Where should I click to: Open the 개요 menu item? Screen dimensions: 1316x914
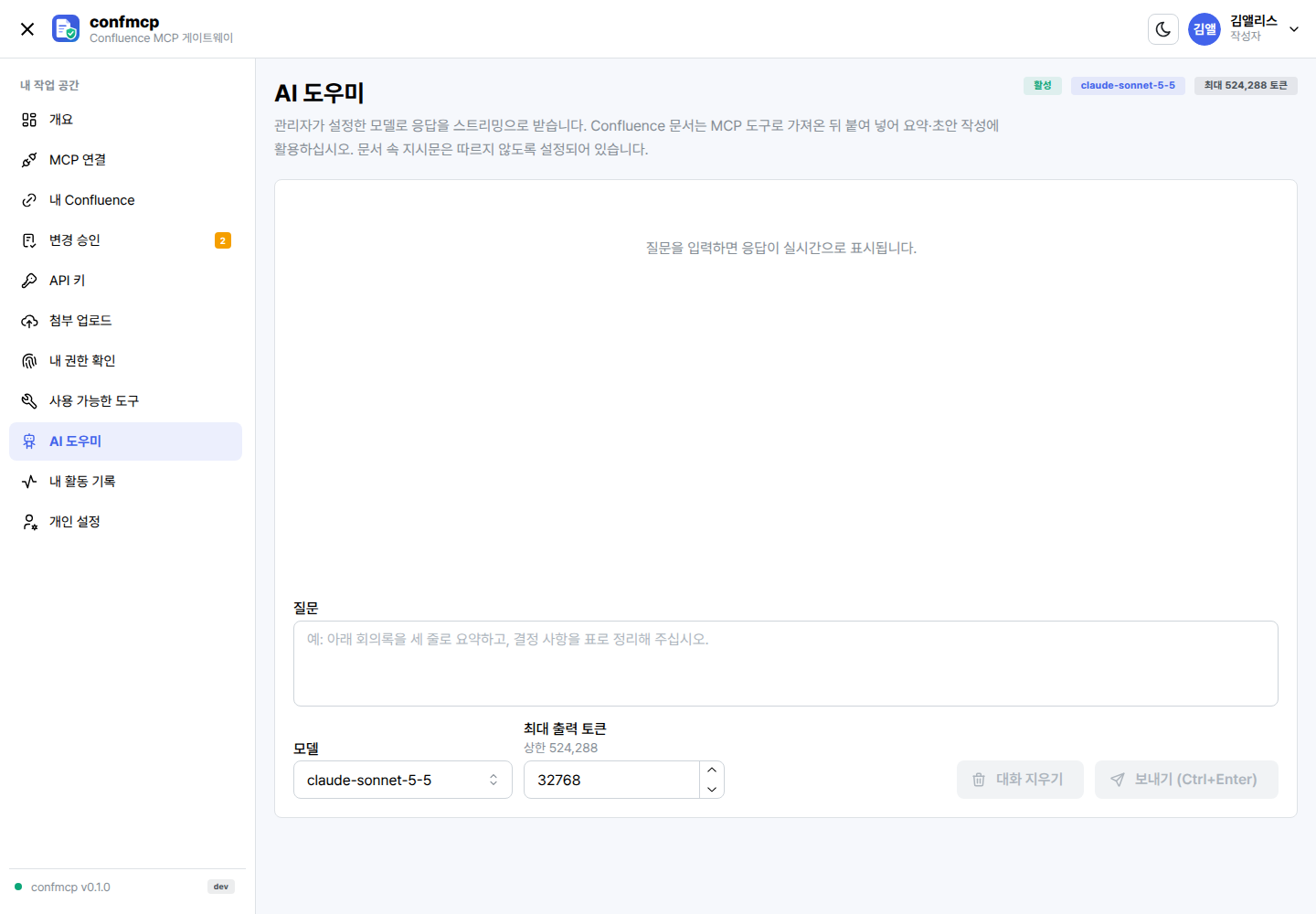point(125,120)
